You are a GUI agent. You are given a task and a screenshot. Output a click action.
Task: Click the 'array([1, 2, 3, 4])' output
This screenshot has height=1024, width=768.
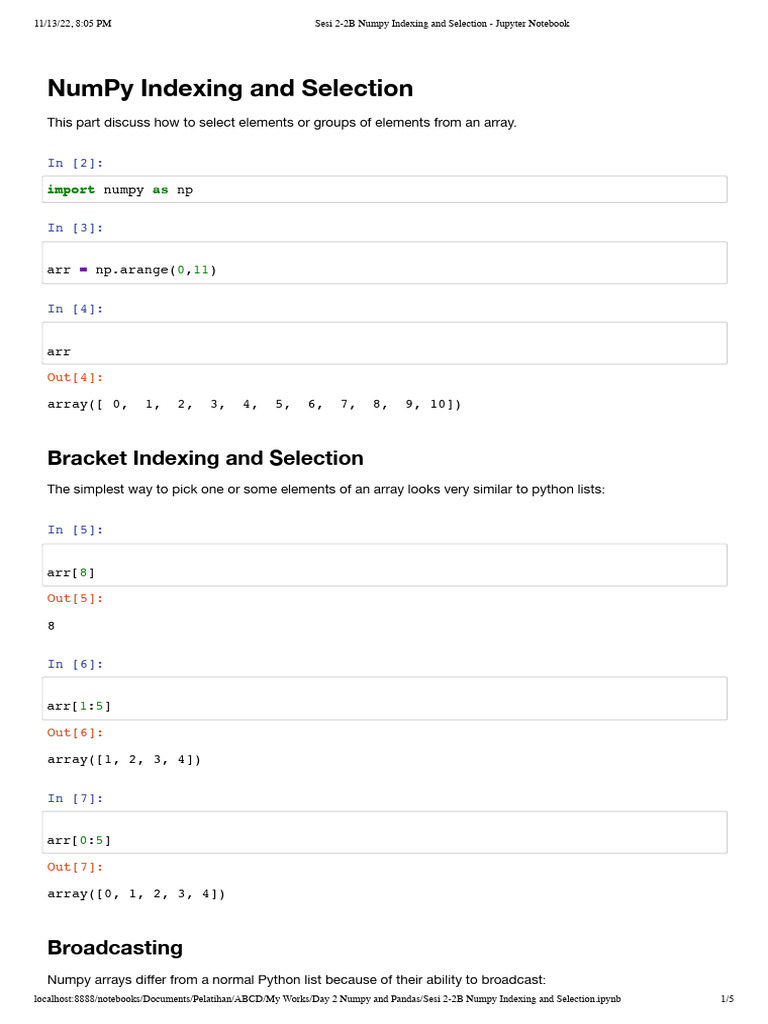click(x=124, y=759)
